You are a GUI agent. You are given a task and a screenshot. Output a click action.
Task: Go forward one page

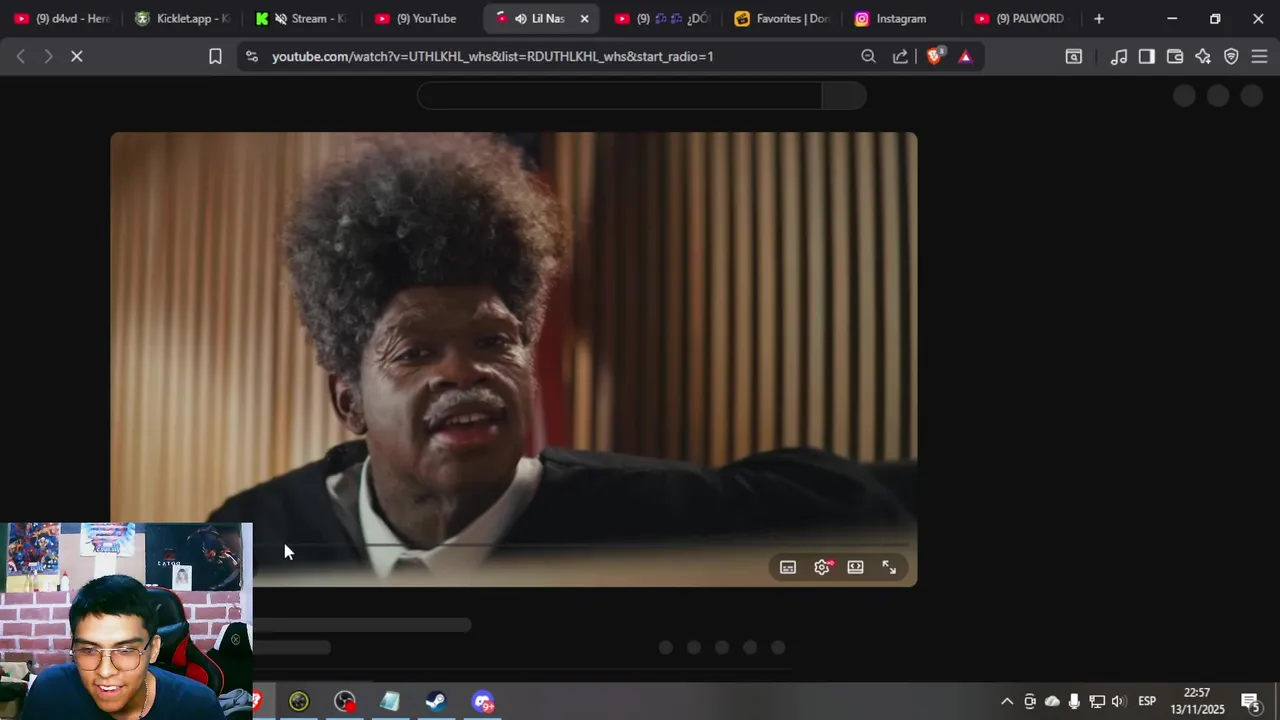(x=48, y=57)
